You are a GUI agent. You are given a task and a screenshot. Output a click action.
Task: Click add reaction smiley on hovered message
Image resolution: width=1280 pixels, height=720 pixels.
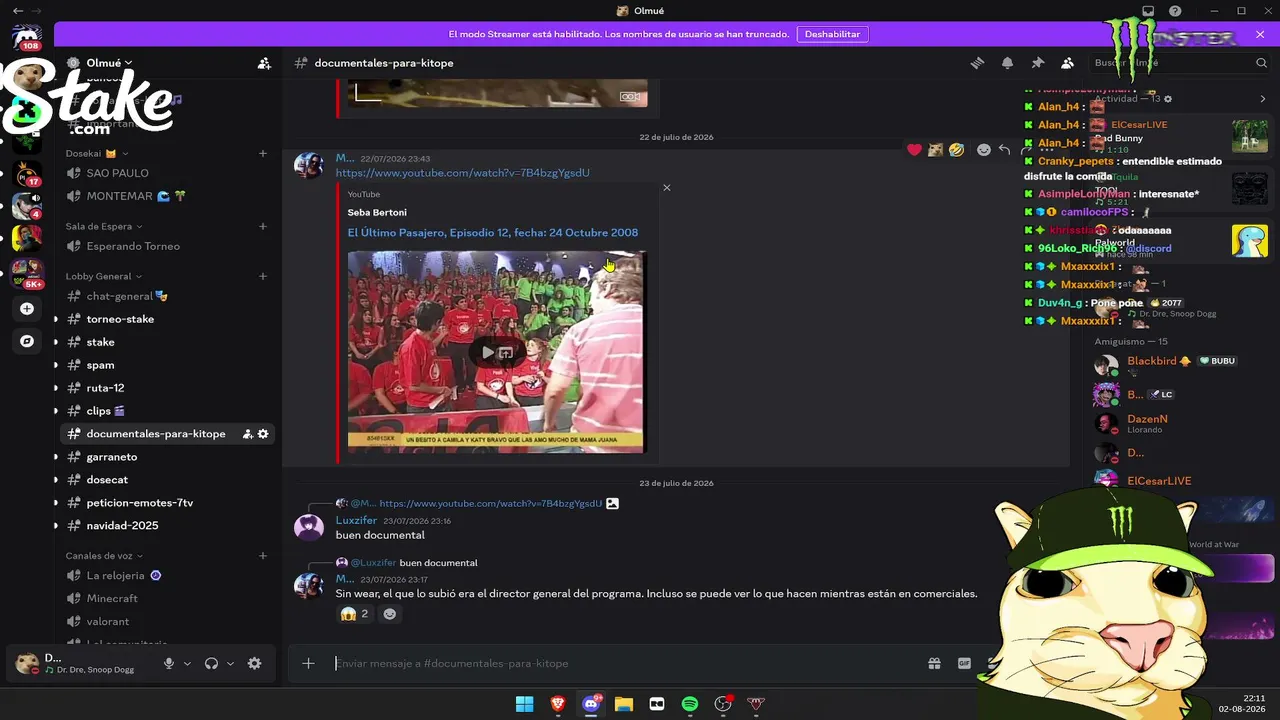pyautogui.click(x=984, y=150)
